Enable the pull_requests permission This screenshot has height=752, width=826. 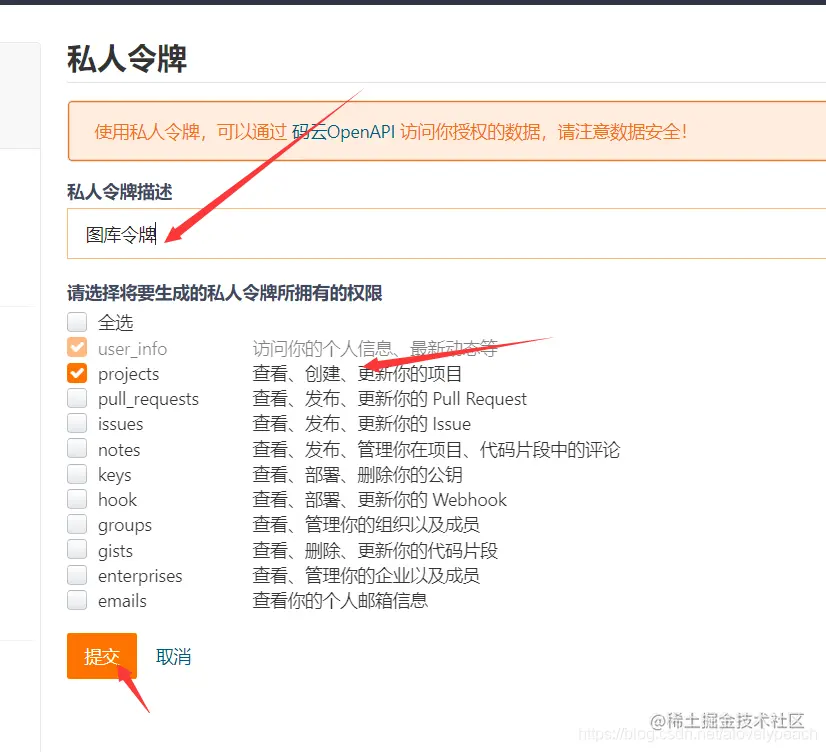tap(77, 397)
